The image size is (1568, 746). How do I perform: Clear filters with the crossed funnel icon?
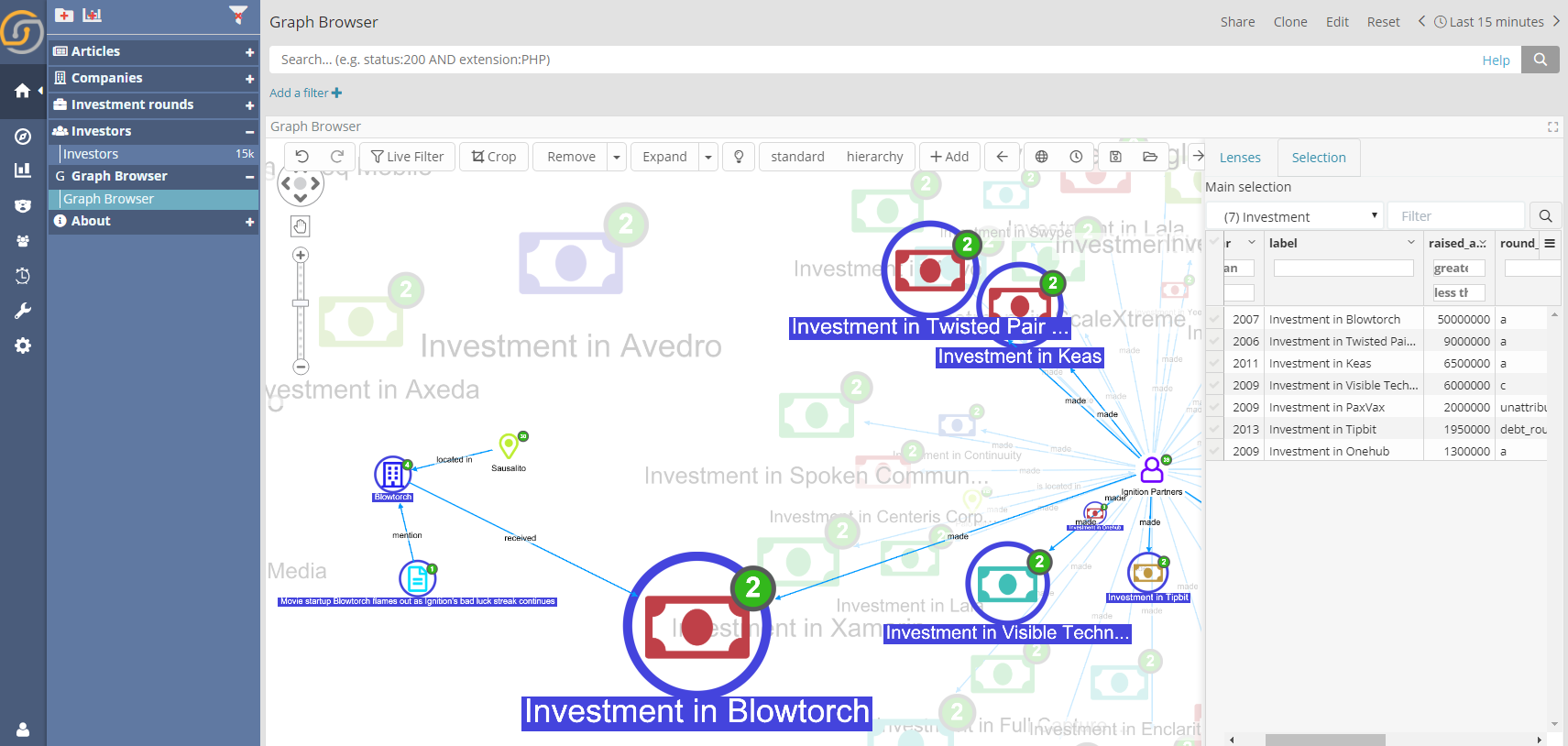(x=238, y=14)
